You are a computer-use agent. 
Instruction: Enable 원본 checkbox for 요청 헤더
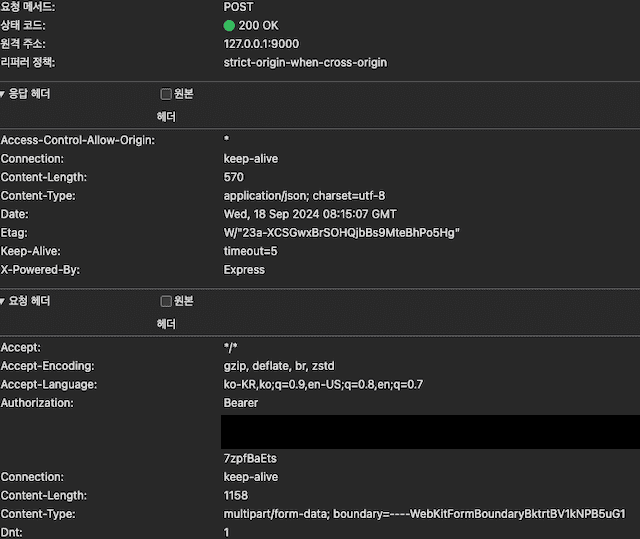click(166, 301)
